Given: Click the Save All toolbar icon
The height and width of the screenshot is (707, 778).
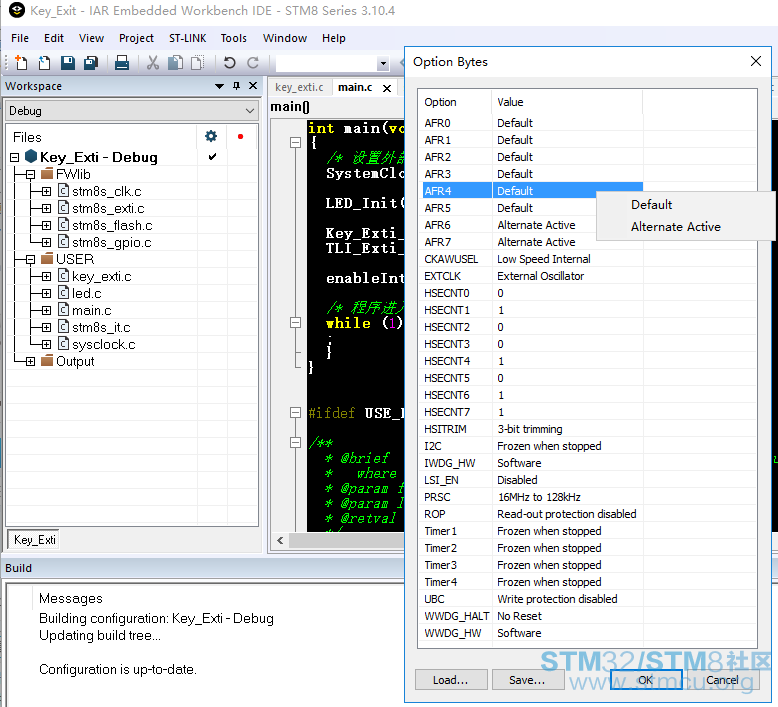Looking at the screenshot, I should [x=91, y=63].
